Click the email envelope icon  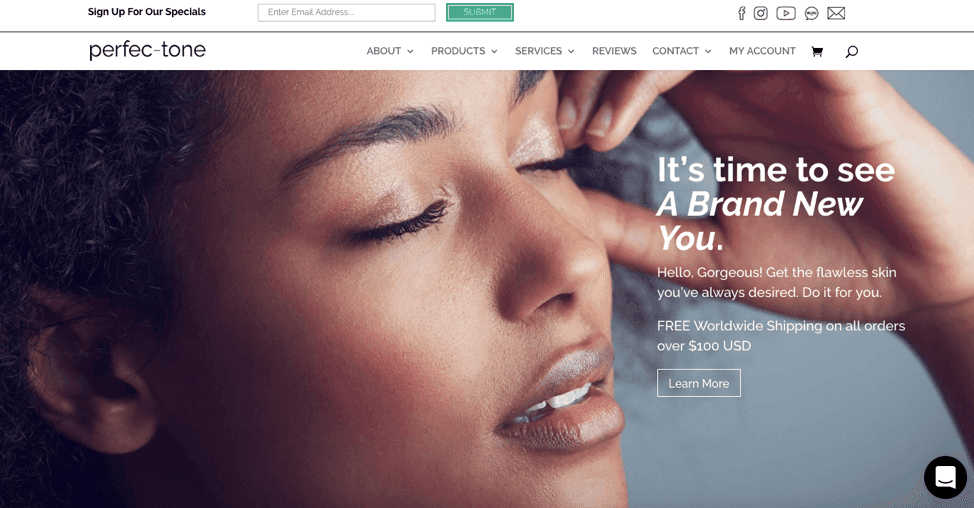836,13
